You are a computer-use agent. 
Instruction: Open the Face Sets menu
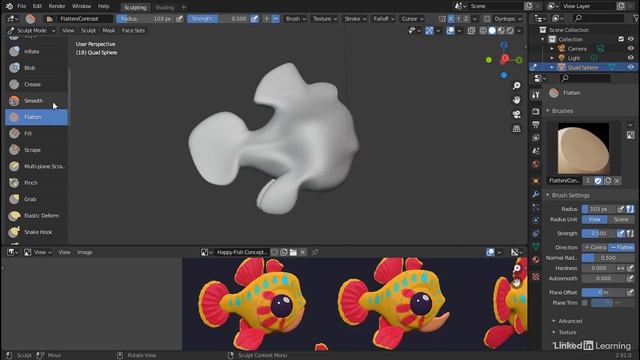[133, 31]
